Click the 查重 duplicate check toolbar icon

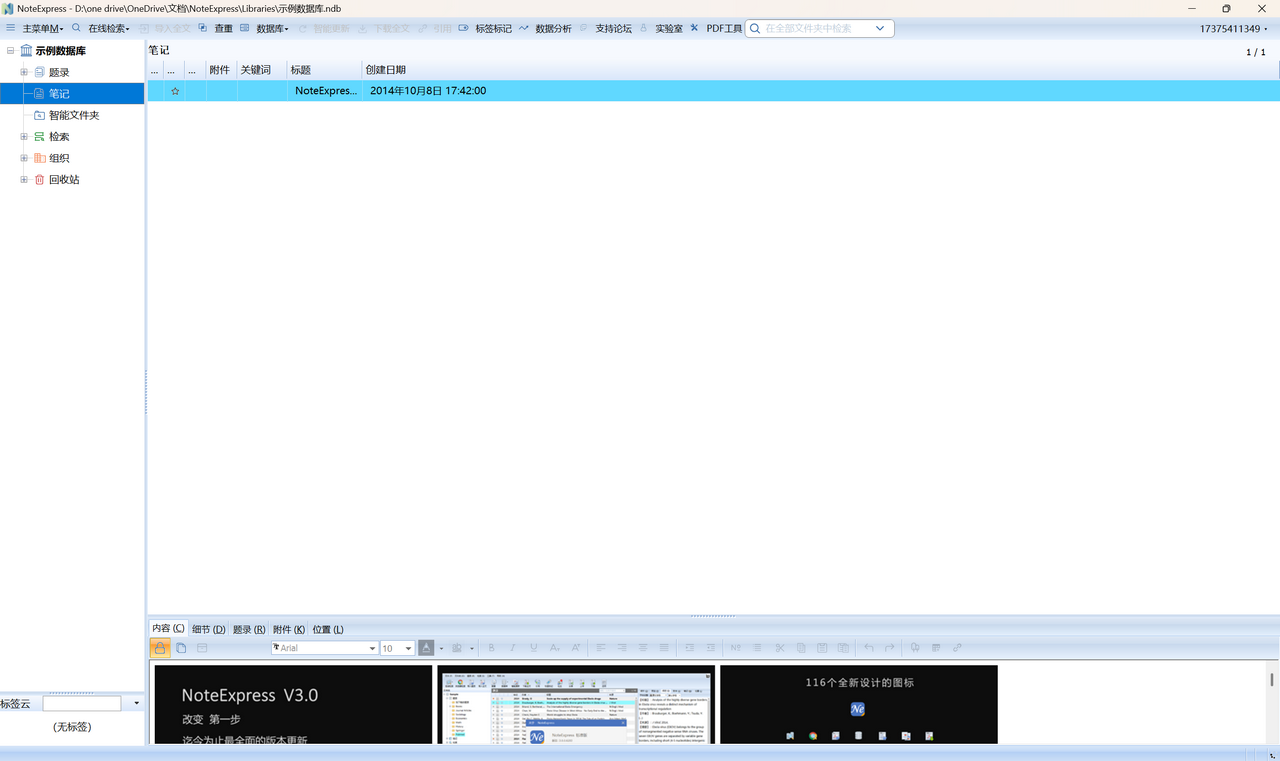[204, 28]
